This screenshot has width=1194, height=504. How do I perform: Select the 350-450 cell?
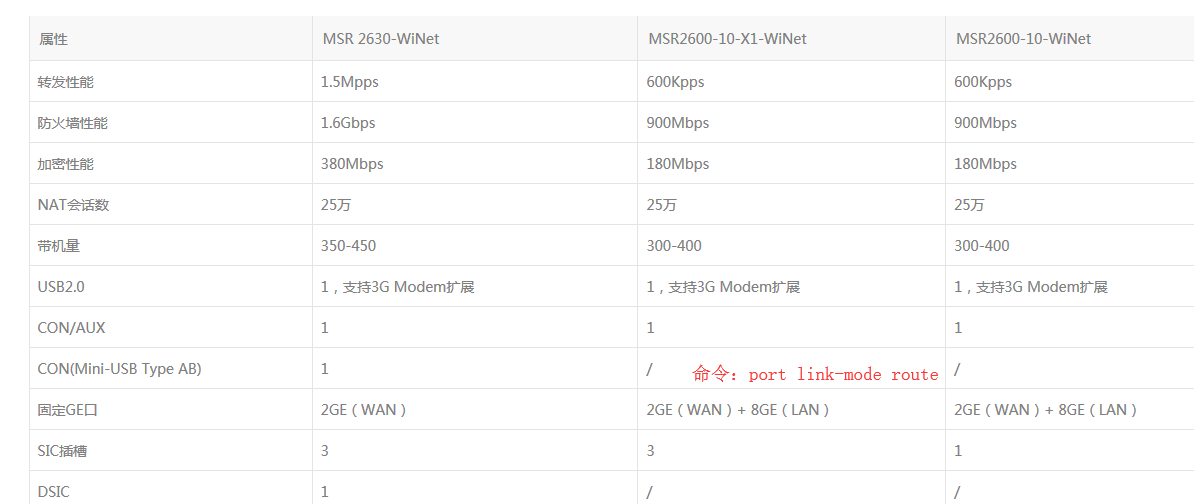pyautogui.click(x=348, y=246)
